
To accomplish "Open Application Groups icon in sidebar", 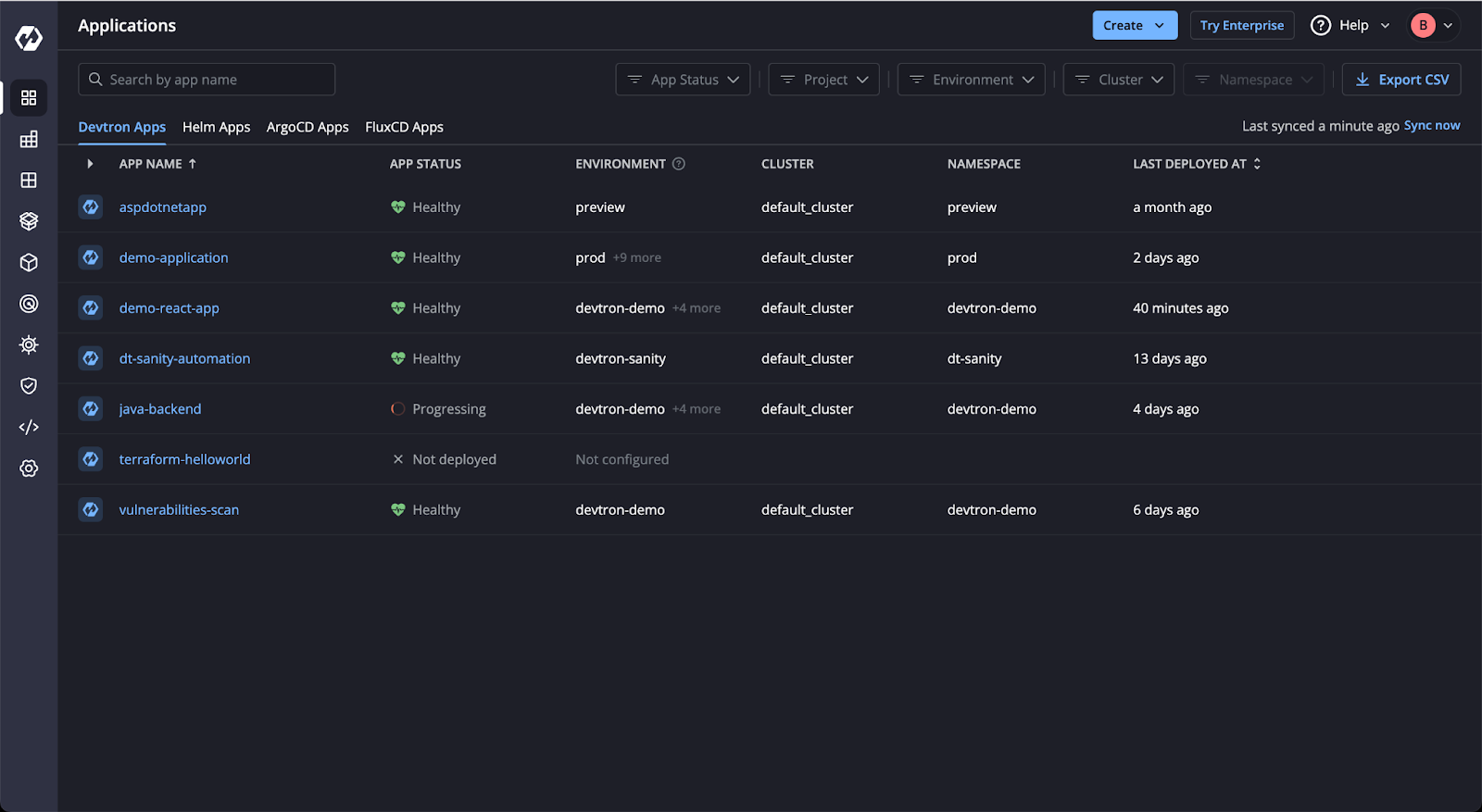I will tap(29, 139).
